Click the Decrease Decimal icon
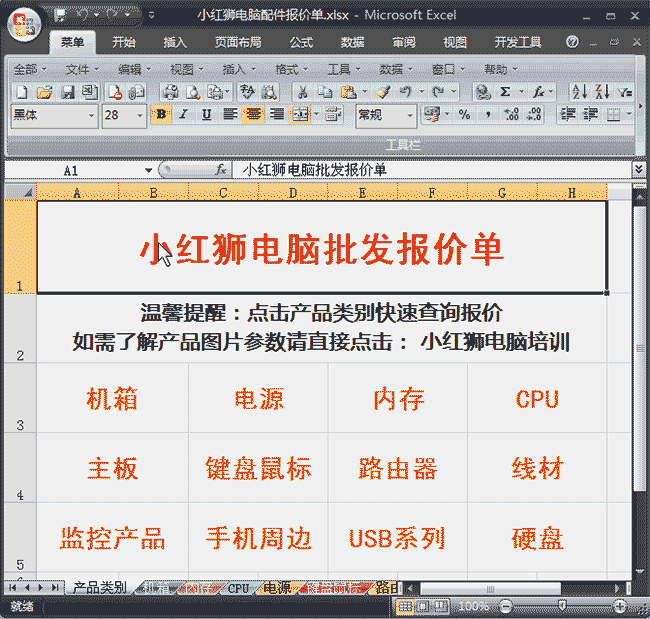The width and height of the screenshot is (650, 619). tap(534, 114)
